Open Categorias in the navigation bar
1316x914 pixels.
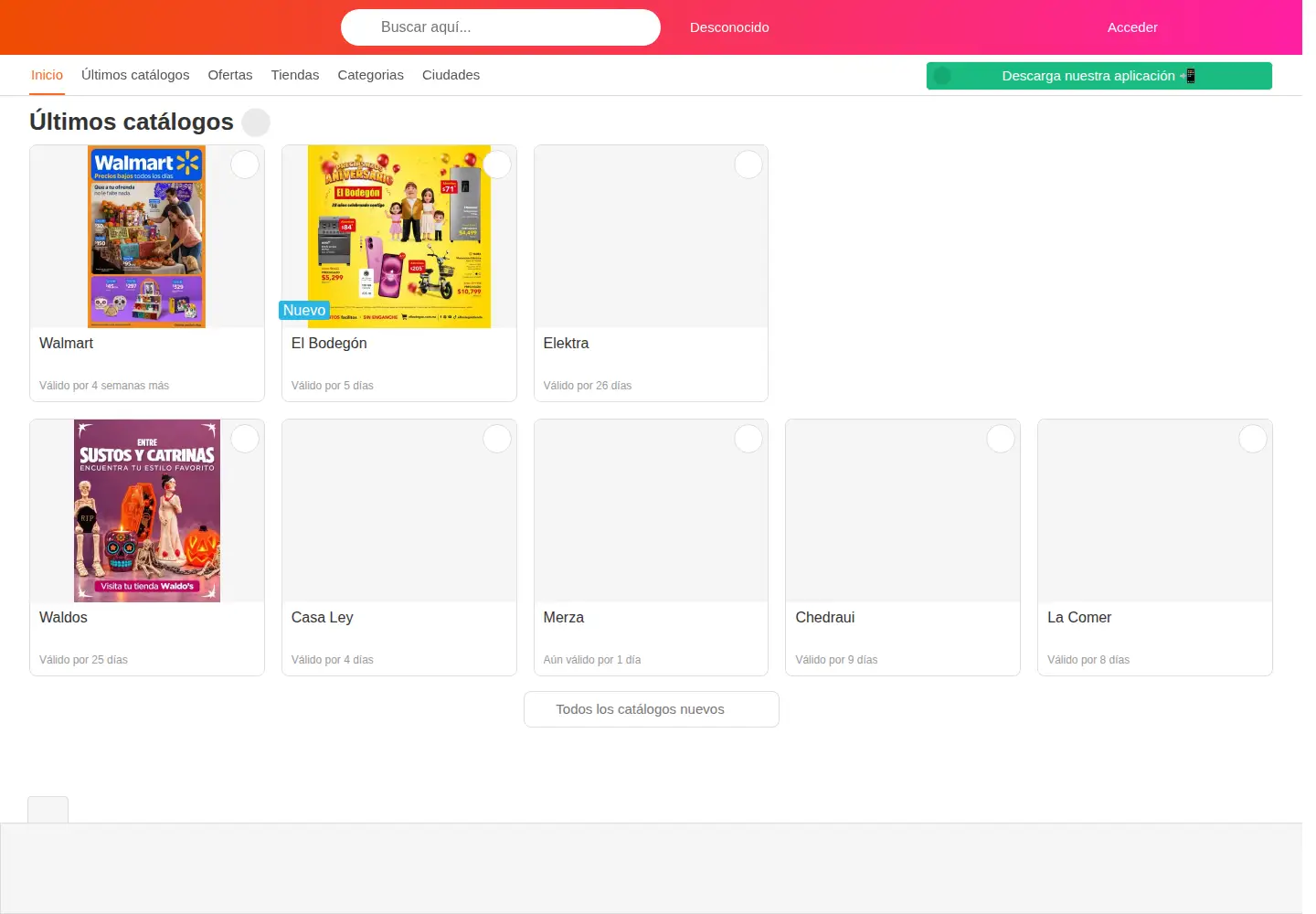pyautogui.click(x=370, y=75)
